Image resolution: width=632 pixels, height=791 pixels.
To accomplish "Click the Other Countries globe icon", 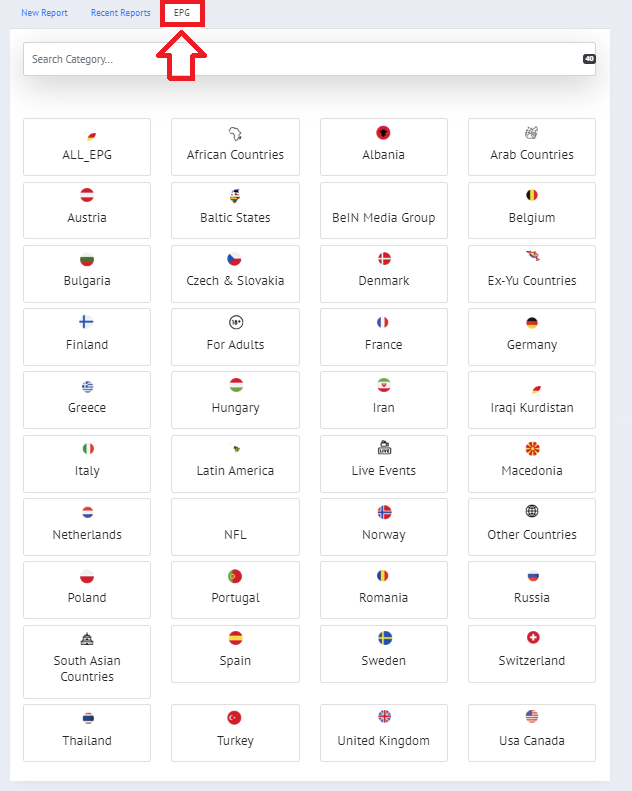I will (532, 511).
